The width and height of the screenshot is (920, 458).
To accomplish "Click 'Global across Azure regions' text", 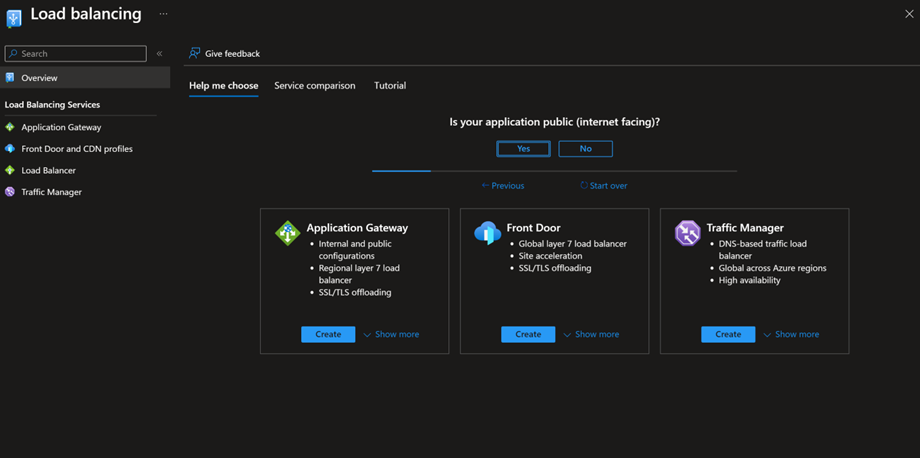I will pyautogui.click(x=773, y=269).
